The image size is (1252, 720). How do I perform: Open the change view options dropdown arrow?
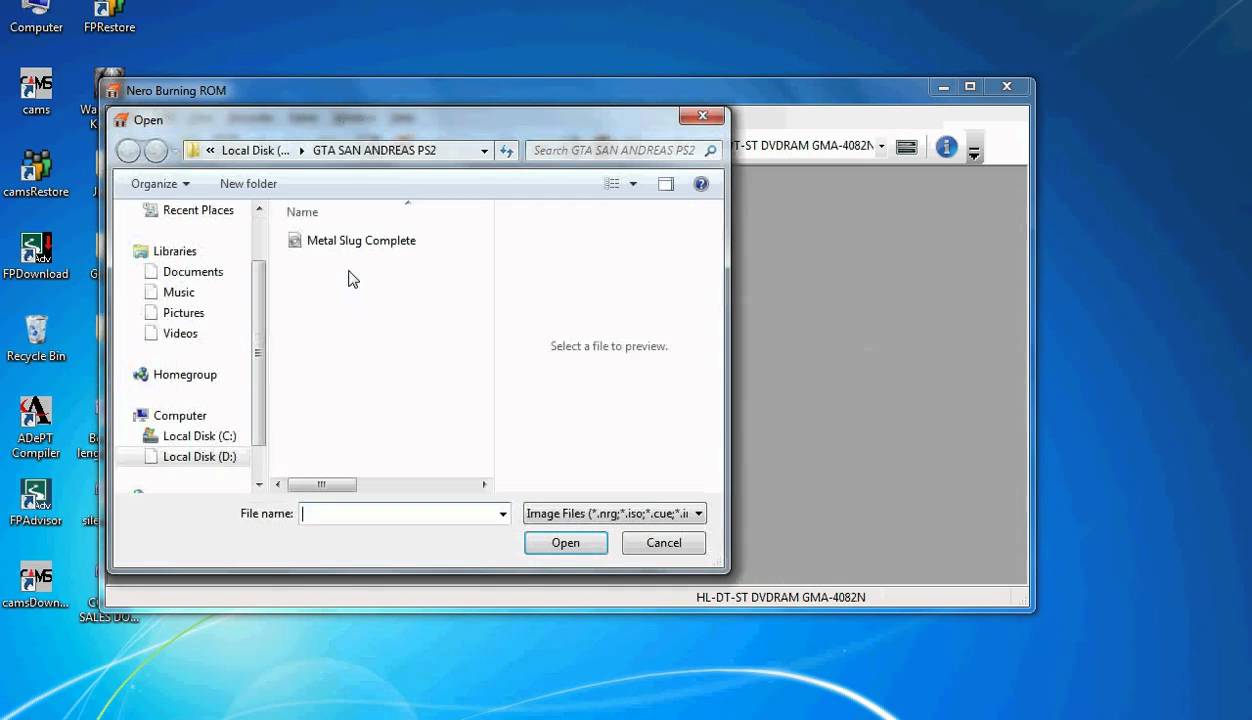click(633, 184)
